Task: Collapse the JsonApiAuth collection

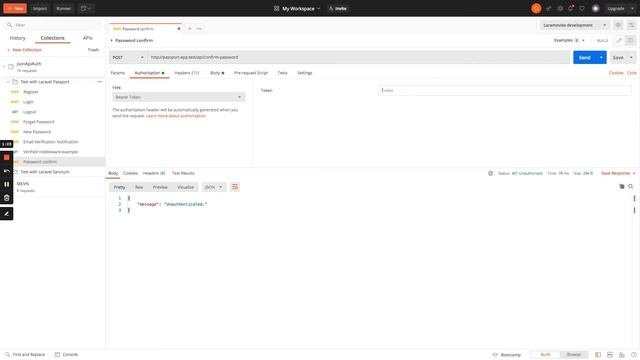Action: pos(4,67)
